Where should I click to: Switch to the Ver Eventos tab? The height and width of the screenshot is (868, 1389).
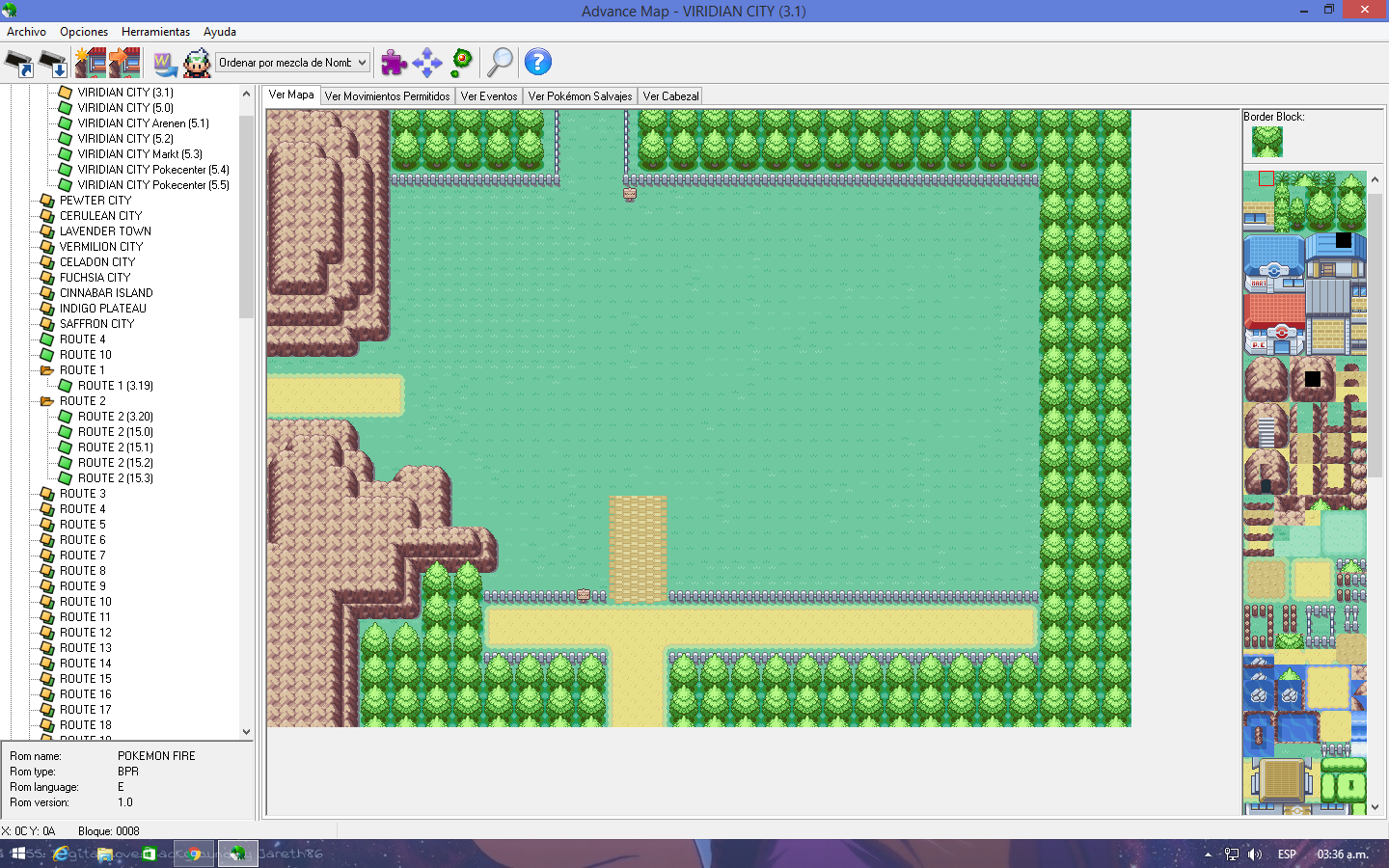point(489,96)
